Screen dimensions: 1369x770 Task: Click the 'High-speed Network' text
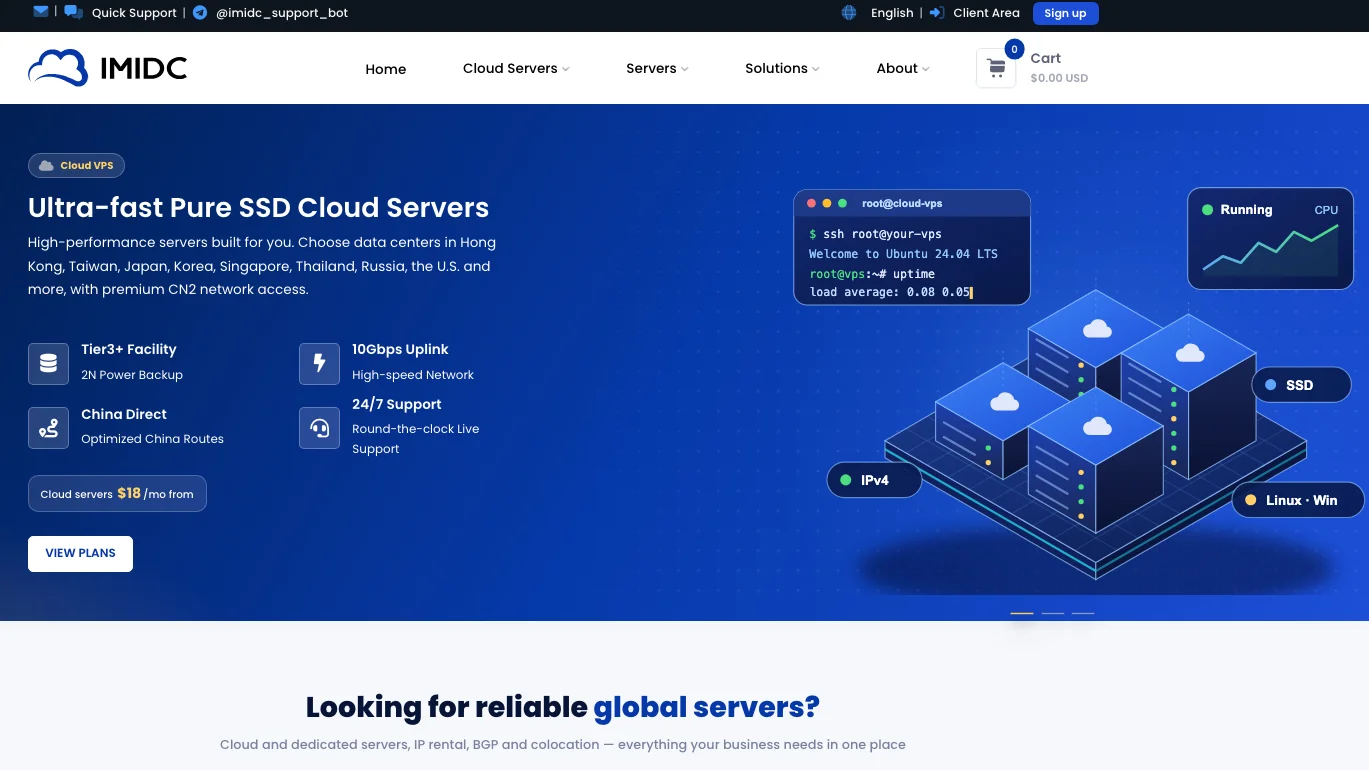click(x=413, y=375)
